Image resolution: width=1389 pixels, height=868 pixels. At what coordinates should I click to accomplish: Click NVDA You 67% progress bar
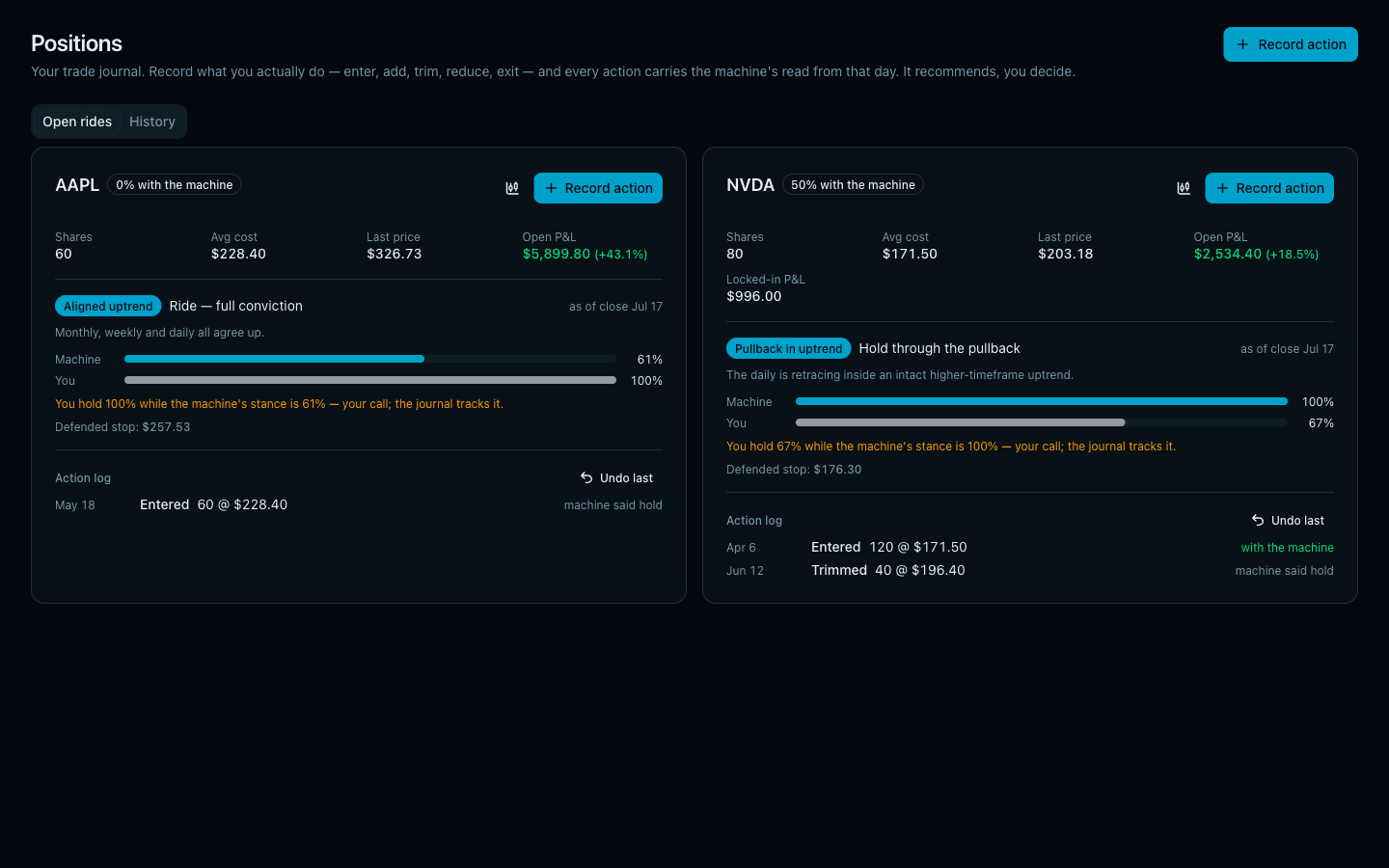1042,422
